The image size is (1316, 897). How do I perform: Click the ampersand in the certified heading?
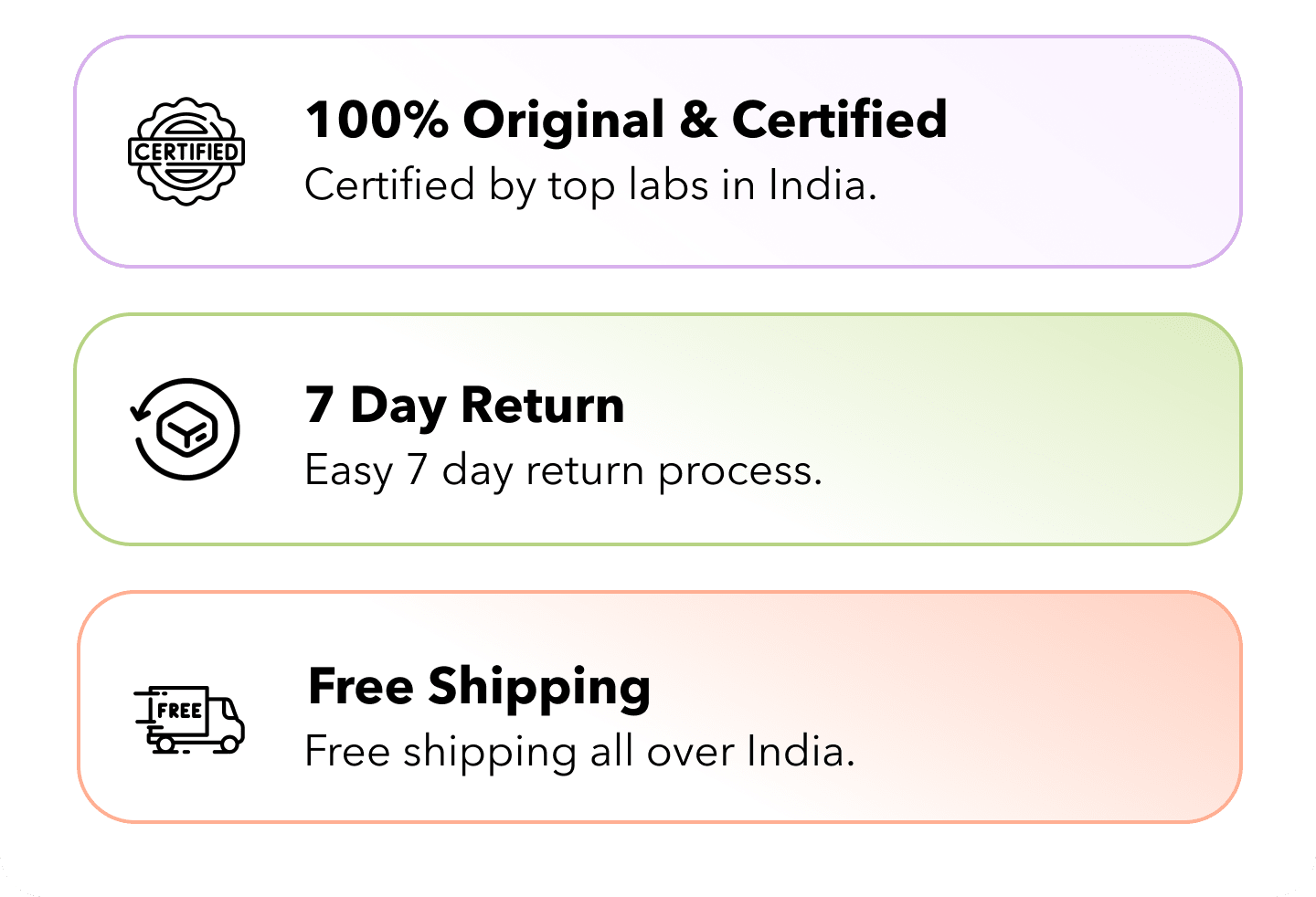[698, 120]
